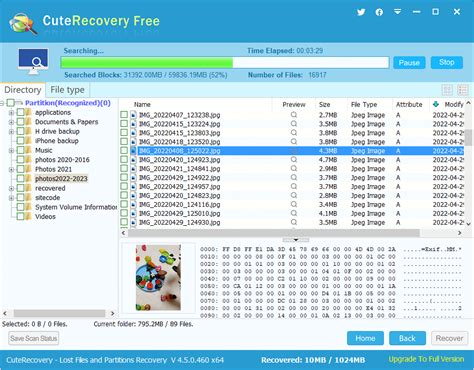Check the box for IMG_20220415_123224.jpg
Screen dimensions: 474x370
[x=124, y=124]
